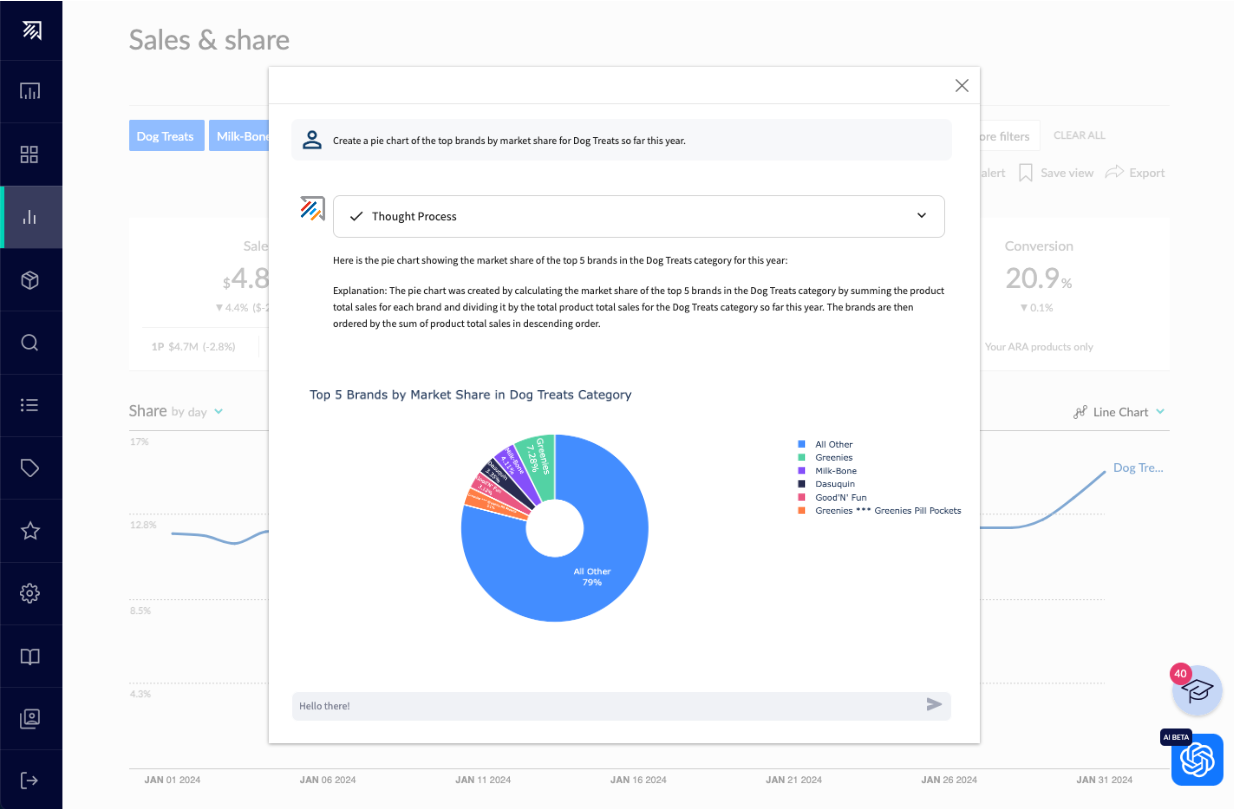Open the list sidebar icon

tap(30, 405)
